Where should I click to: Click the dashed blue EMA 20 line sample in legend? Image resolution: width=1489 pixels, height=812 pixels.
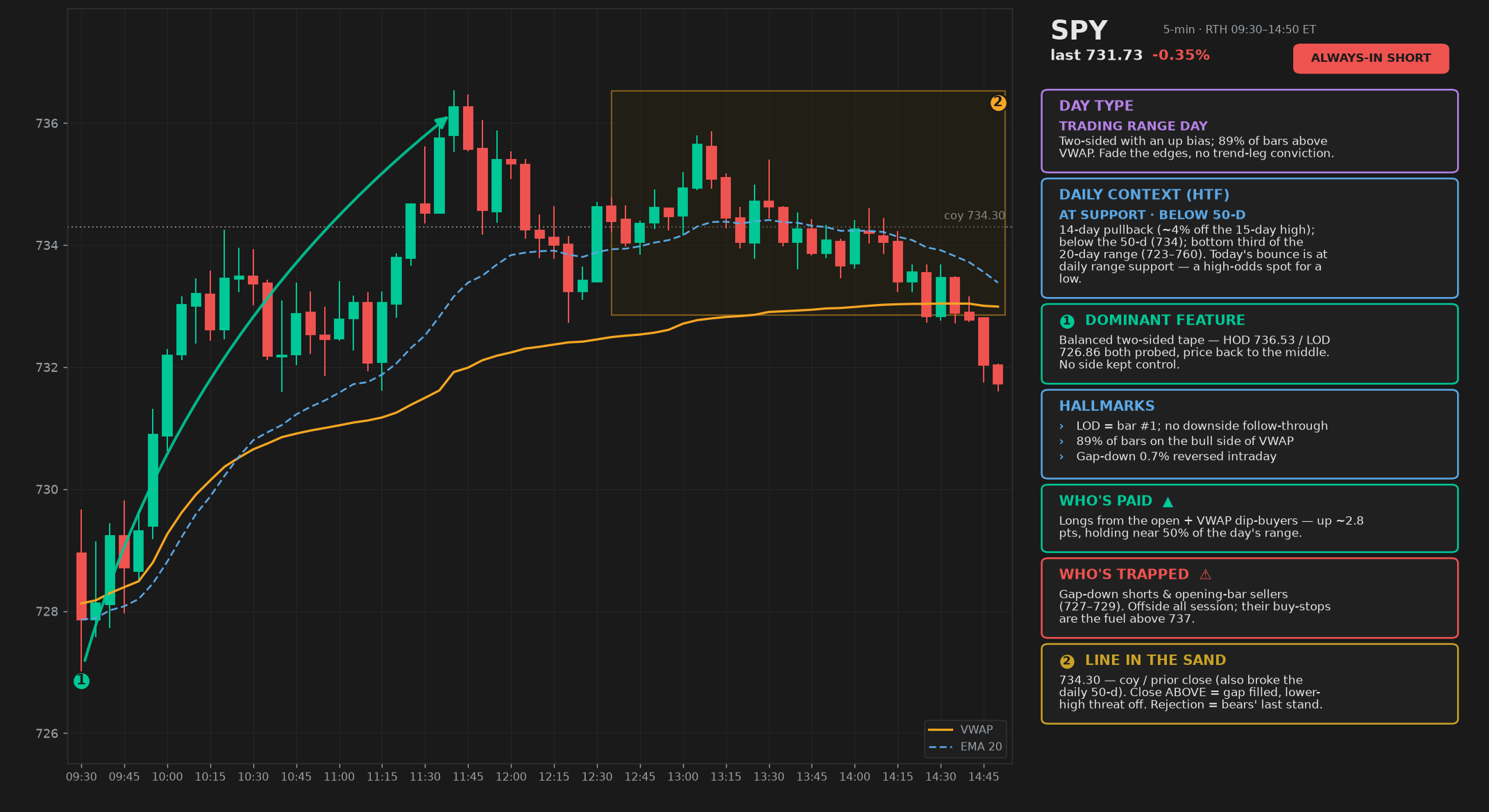941,747
